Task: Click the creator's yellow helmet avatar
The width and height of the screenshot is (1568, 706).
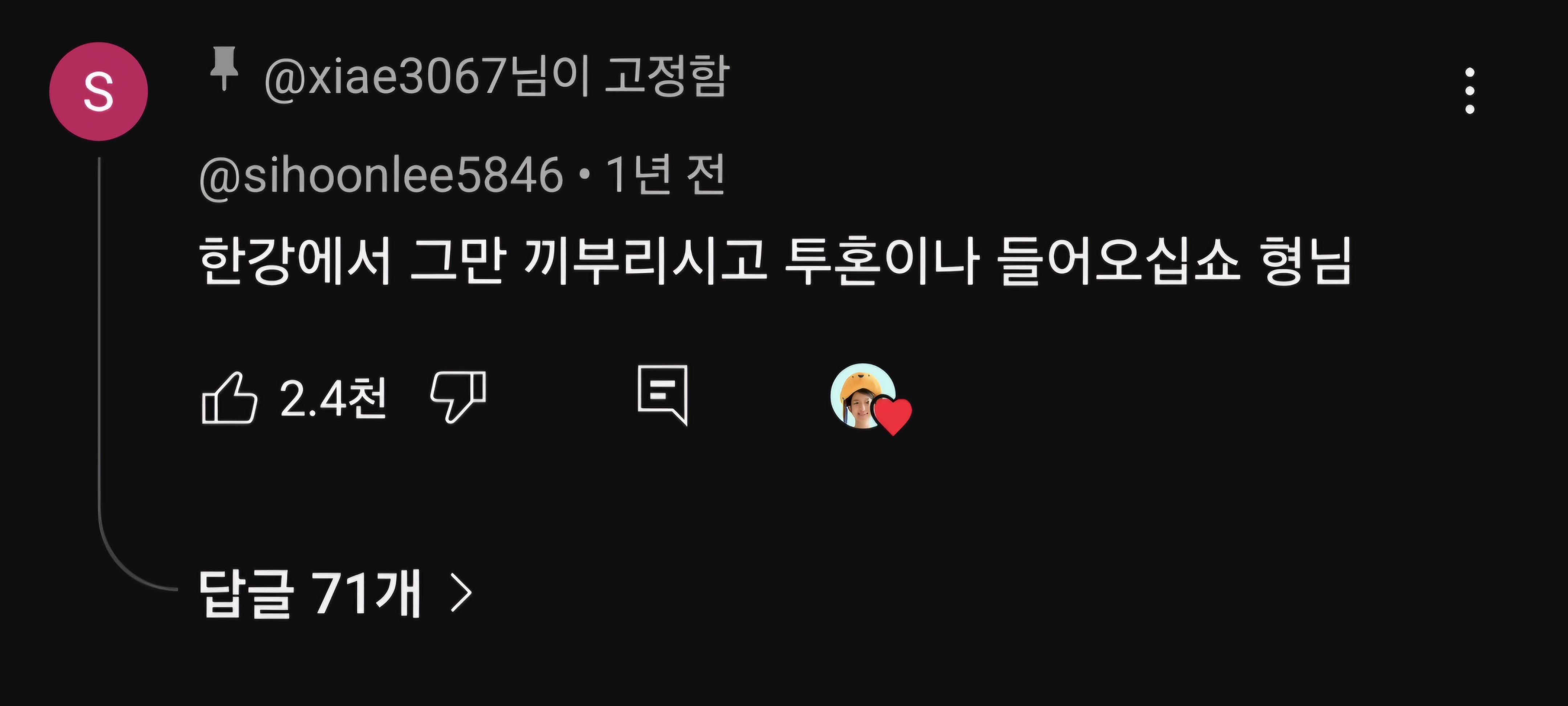Action: click(862, 396)
